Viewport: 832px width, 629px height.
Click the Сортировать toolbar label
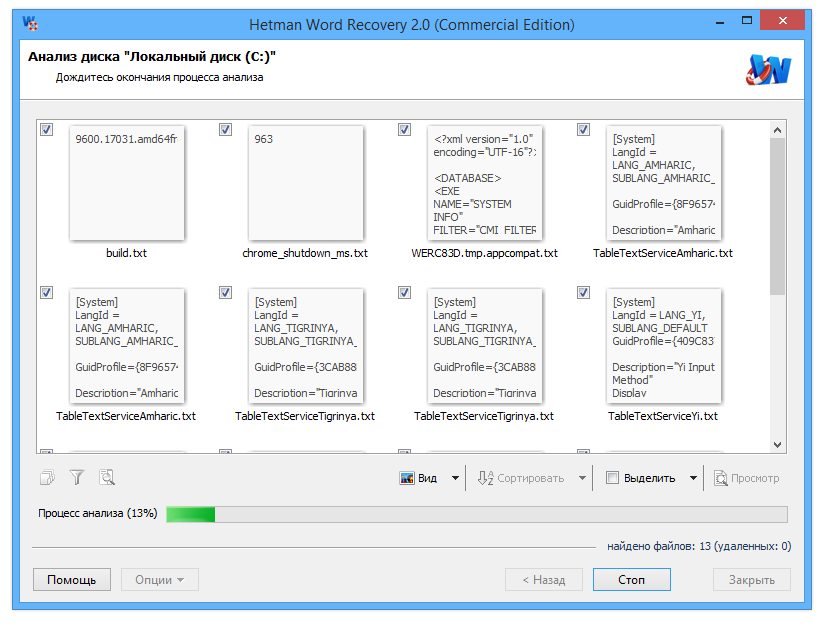[531, 478]
